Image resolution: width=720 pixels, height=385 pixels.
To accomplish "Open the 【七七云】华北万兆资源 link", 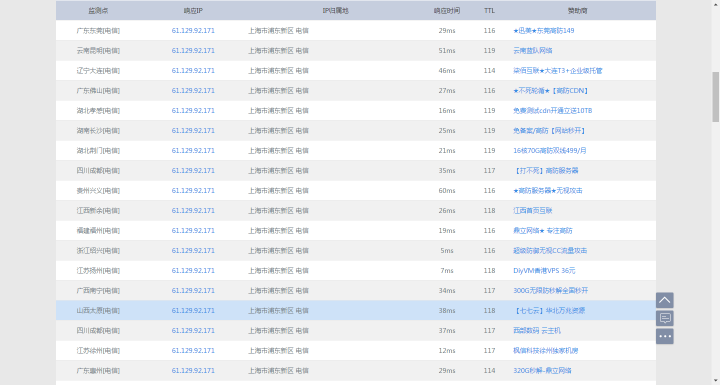I will [x=549, y=311].
